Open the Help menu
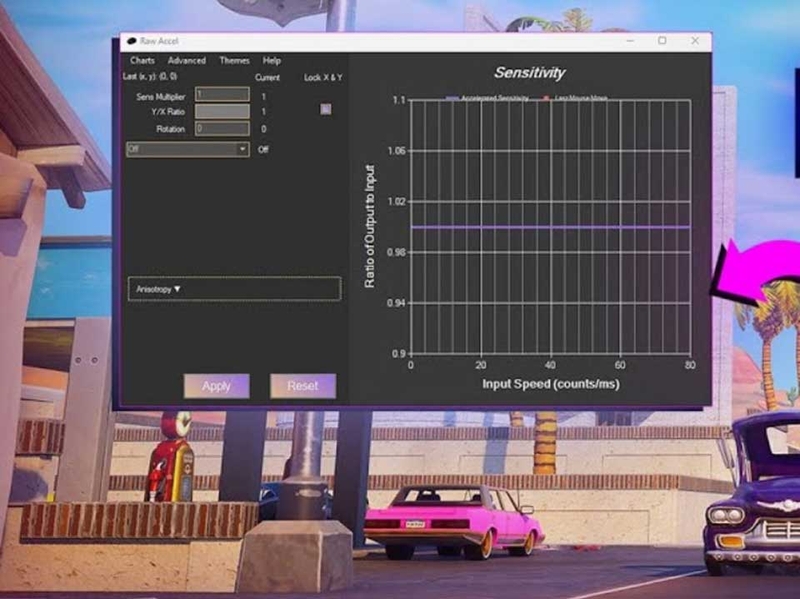Image resolution: width=800 pixels, height=599 pixels. click(271, 61)
